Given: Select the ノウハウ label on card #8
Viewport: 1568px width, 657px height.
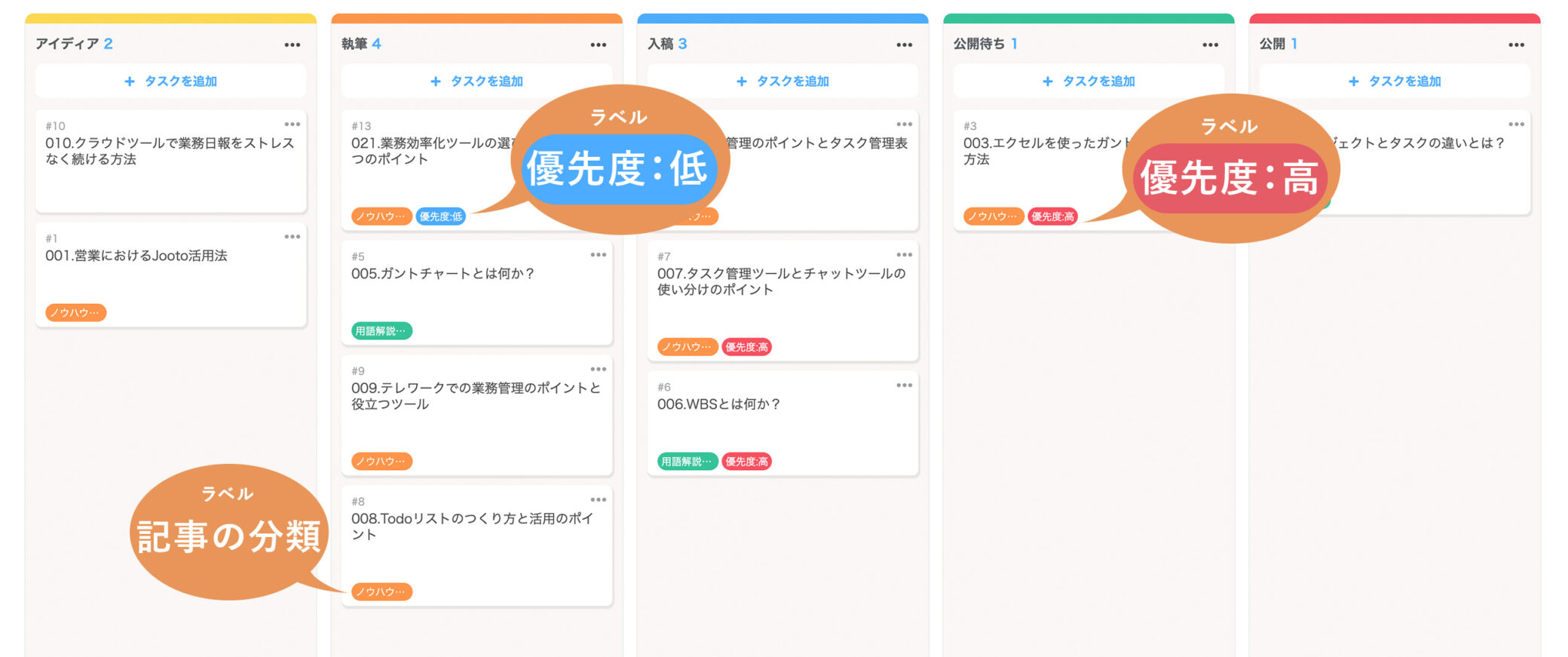Looking at the screenshot, I should pos(381,591).
